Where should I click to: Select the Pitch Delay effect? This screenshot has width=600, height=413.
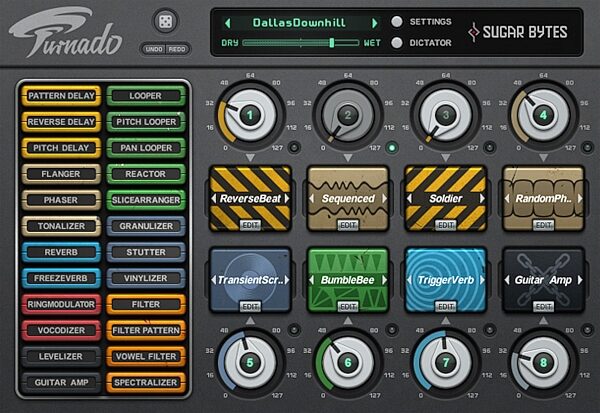coord(61,148)
